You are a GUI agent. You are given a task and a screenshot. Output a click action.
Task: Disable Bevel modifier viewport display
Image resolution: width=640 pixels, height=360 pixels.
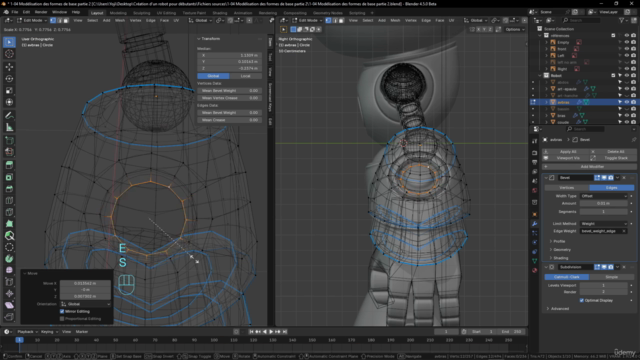coord(604,178)
